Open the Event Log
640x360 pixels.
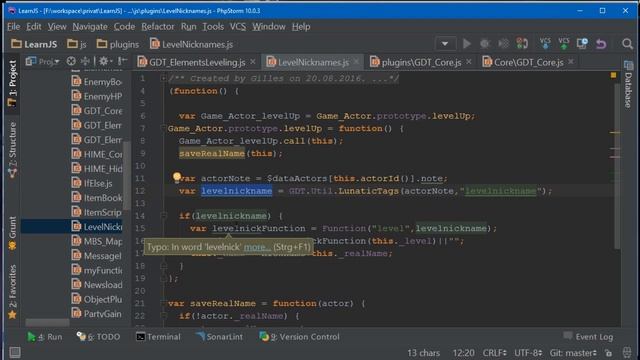click(588, 337)
